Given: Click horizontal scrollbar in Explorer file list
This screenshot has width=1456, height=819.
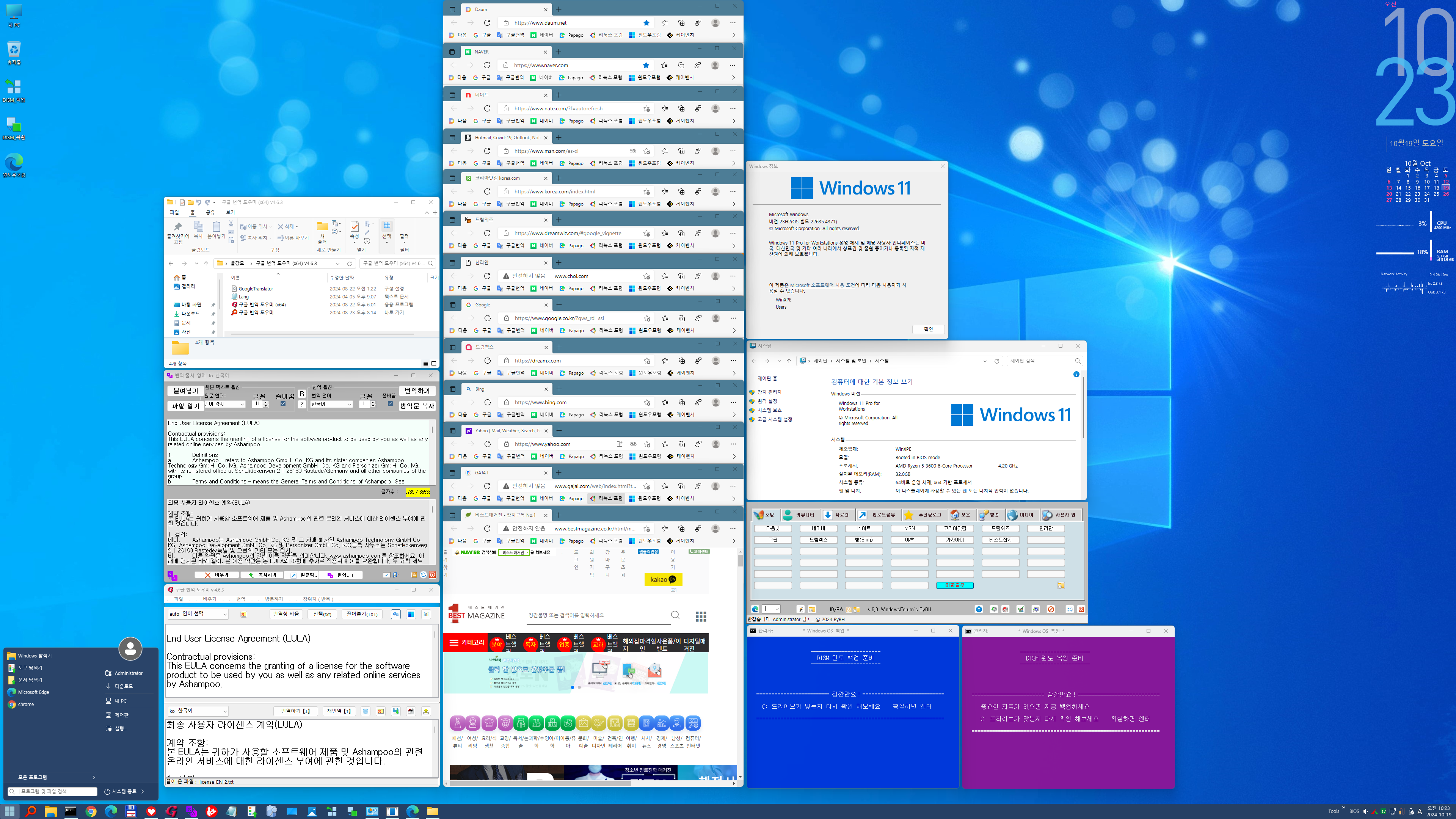Looking at the screenshot, I should point(322,334).
